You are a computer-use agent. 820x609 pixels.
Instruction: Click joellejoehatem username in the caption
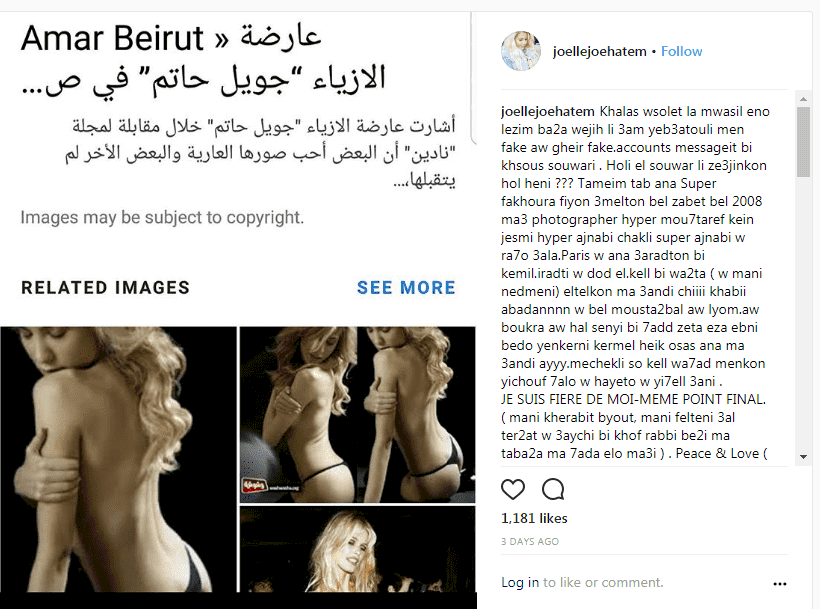[548, 111]
